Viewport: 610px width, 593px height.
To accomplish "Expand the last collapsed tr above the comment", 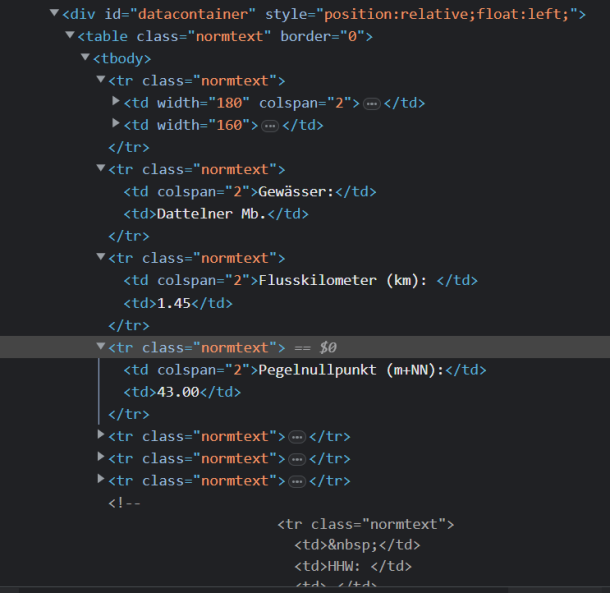I will pos(101,480).
